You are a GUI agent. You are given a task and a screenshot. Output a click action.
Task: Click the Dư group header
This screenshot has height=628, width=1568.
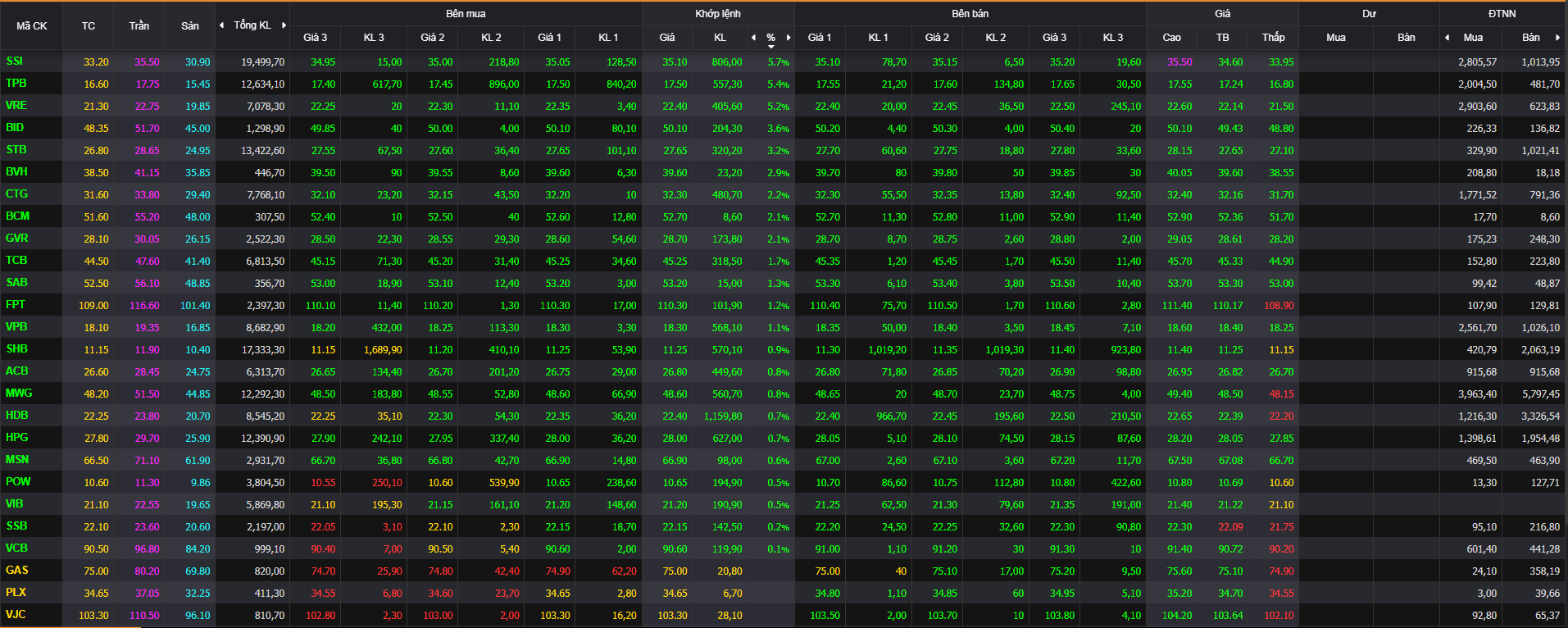1369,14
